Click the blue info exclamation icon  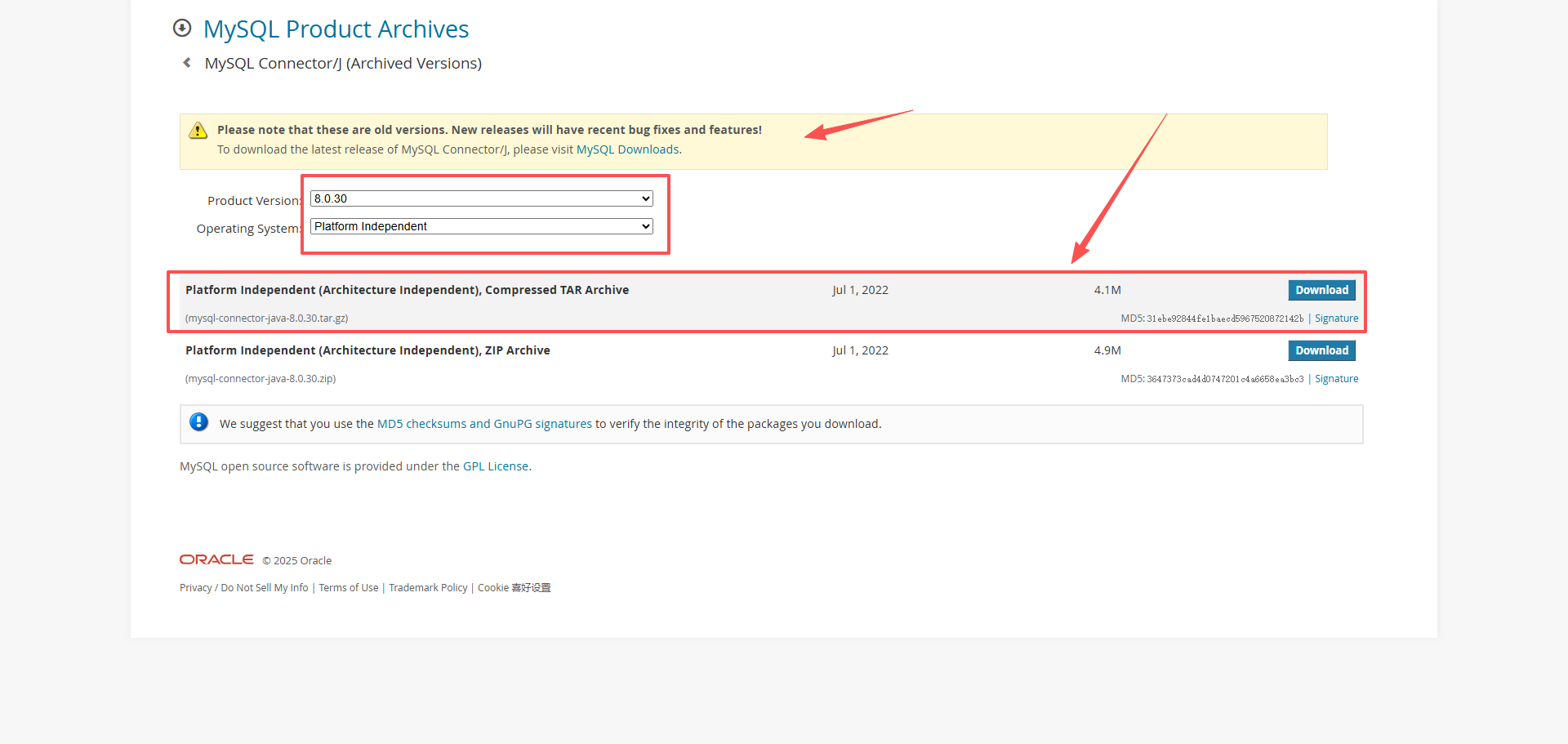pos(198,422)
